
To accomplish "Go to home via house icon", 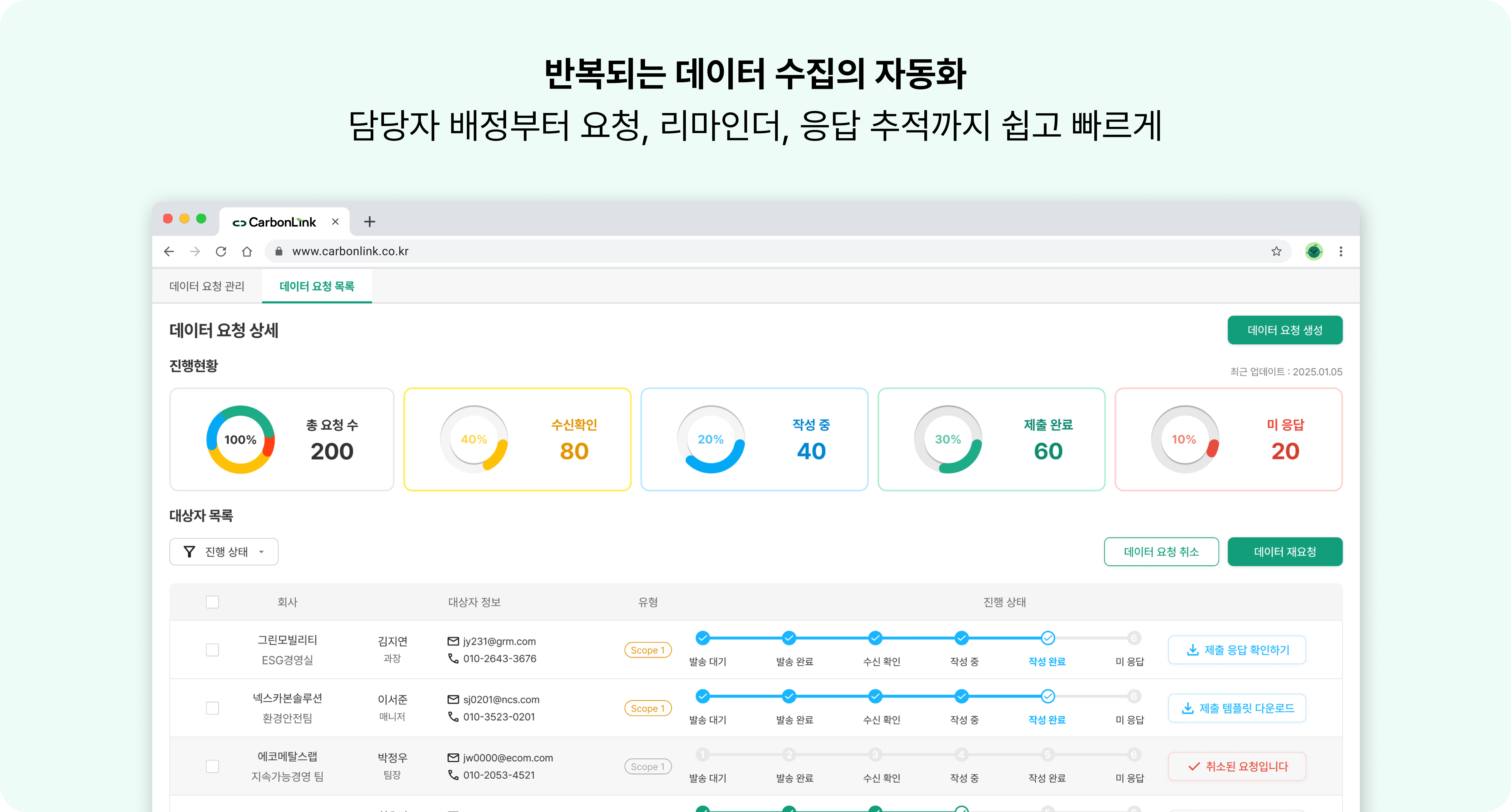I will (x=247, y=251).
